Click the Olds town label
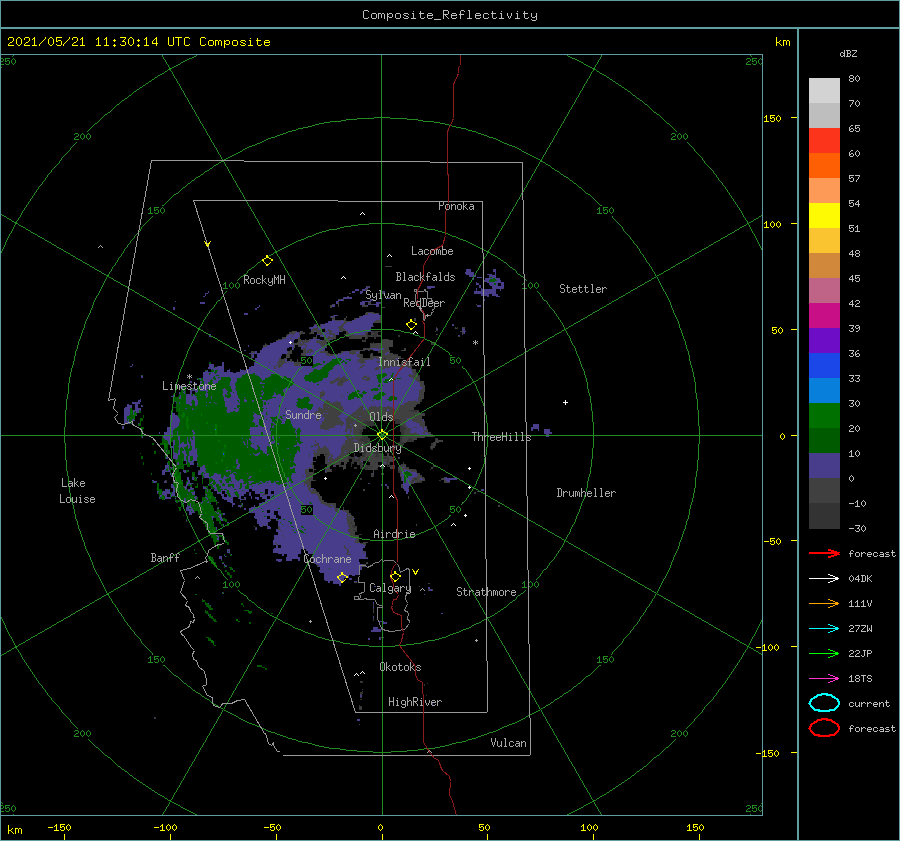The height and width of the screenshot is (841, 900). pos(381,417)
